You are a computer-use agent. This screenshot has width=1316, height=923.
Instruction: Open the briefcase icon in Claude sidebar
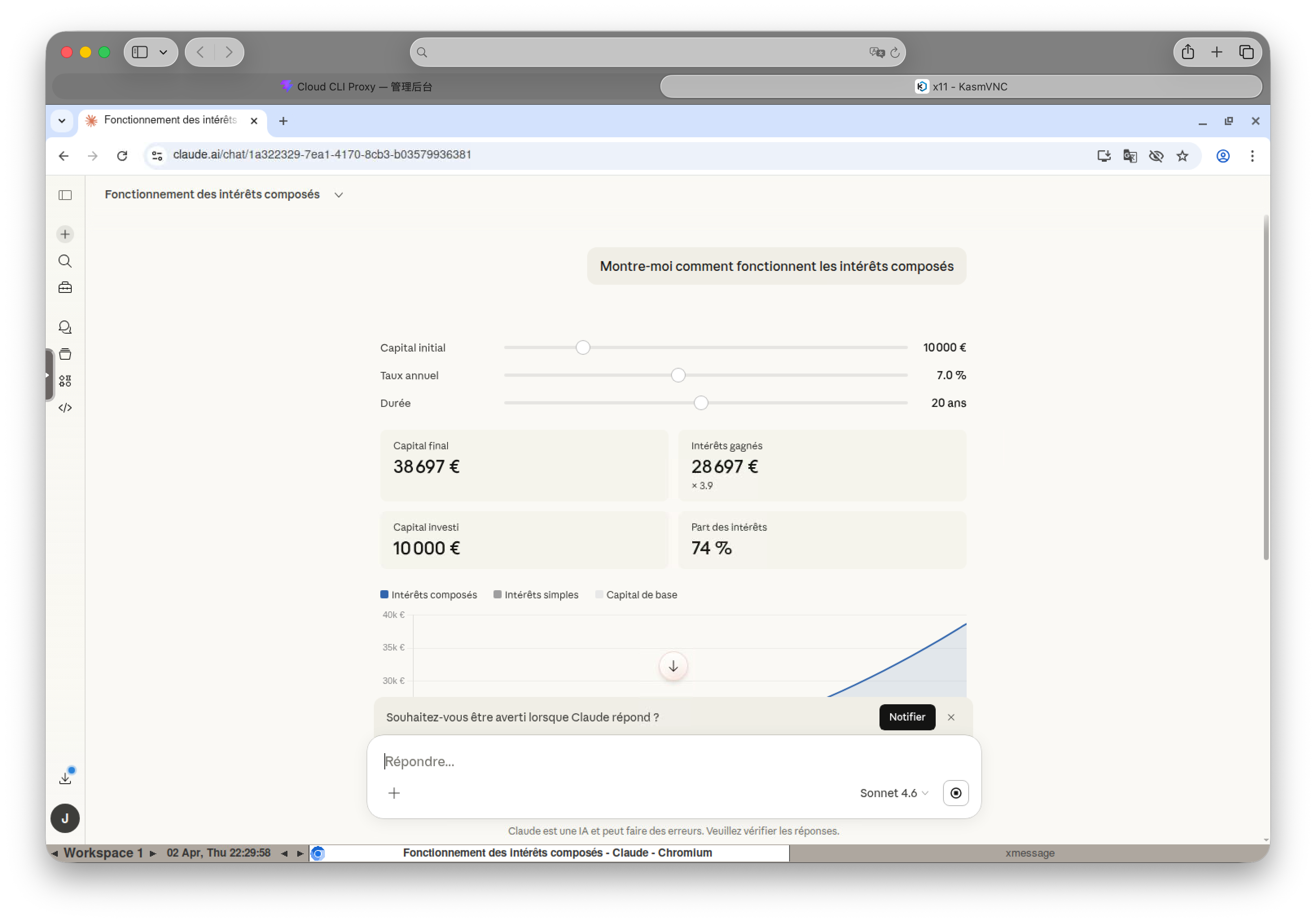(x=65, y=288)
